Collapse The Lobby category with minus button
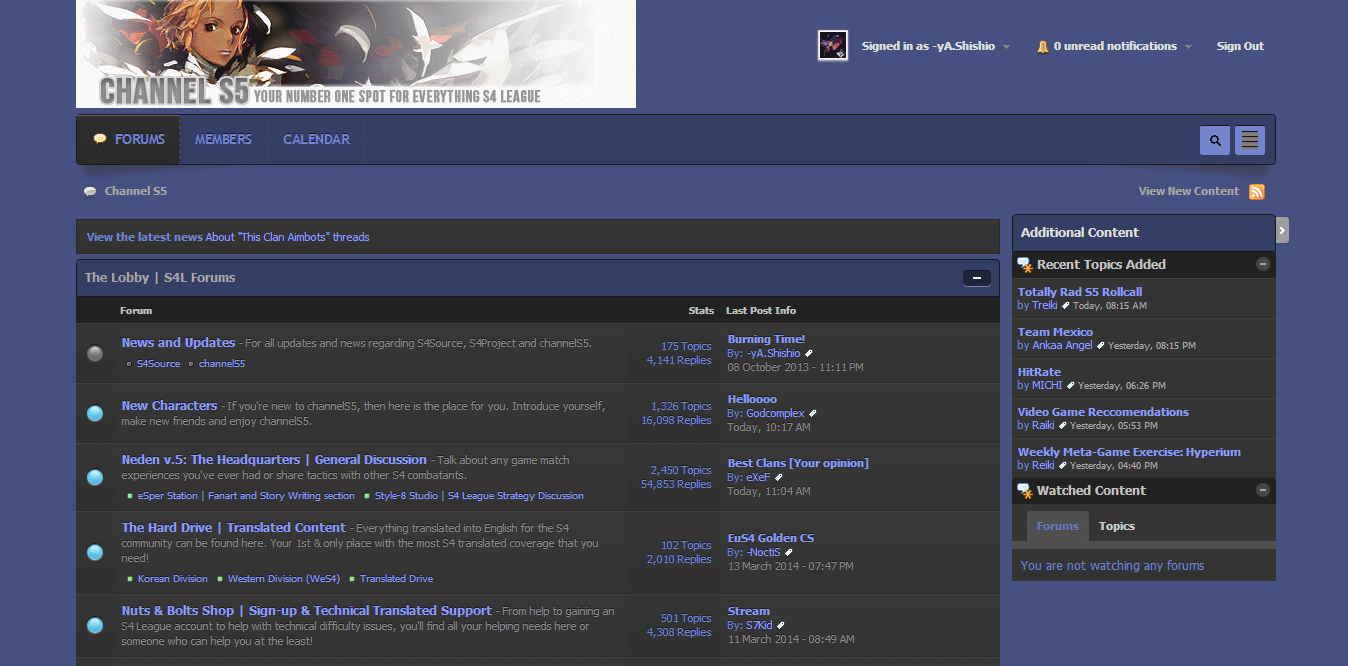Image resolution: width=1348 pixels, height=666 pixels. 977,278
